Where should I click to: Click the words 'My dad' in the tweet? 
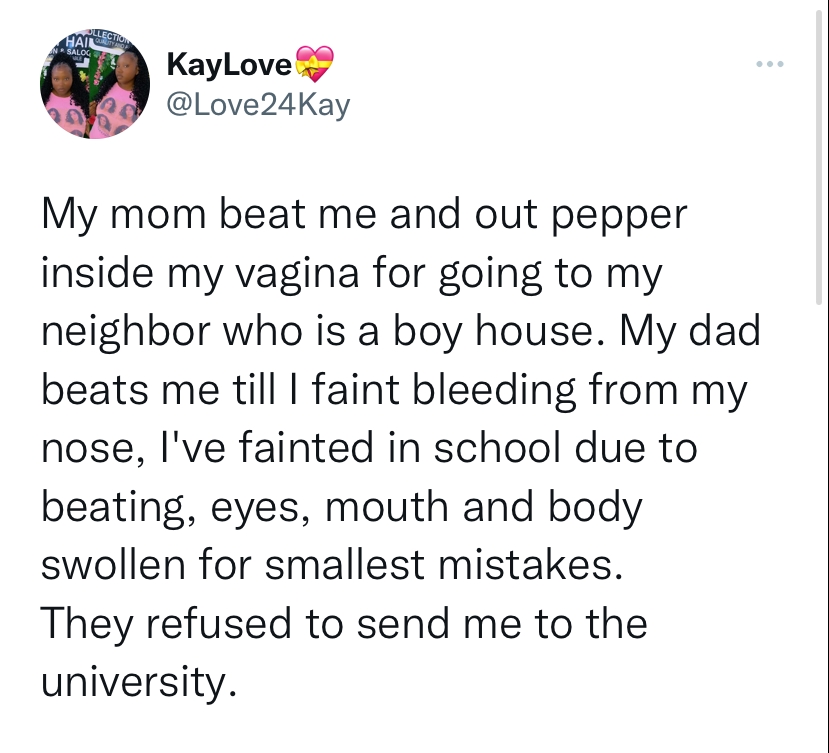pos(690,330)
